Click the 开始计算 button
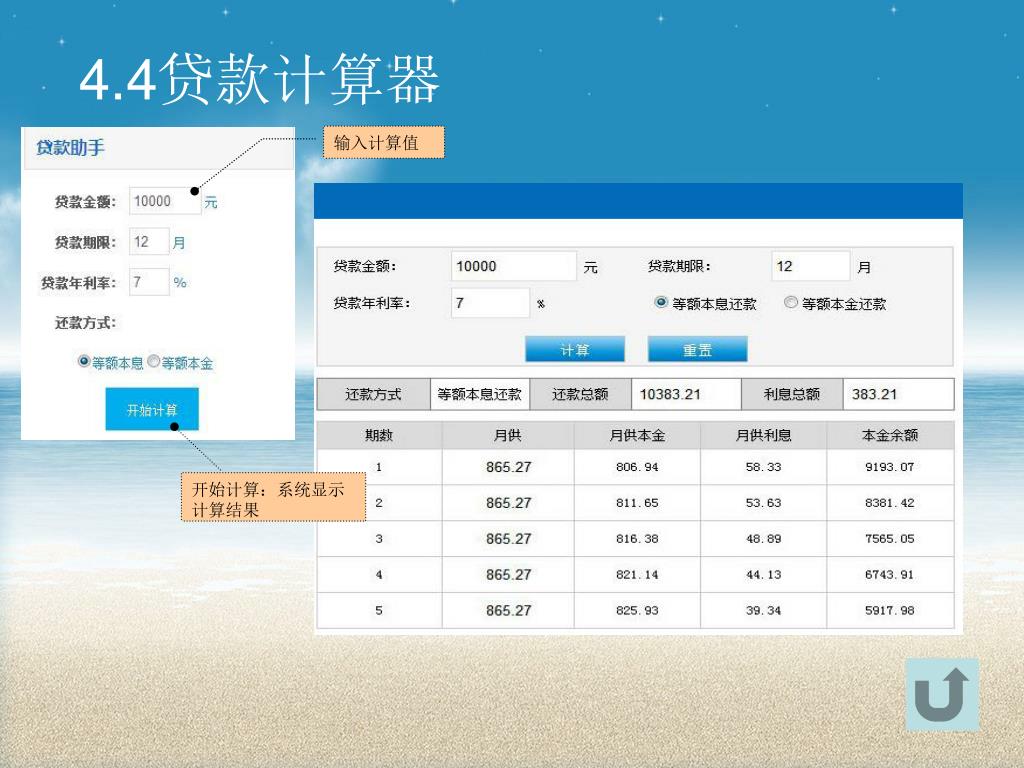 pyautogui.click(x=152, y=409)
